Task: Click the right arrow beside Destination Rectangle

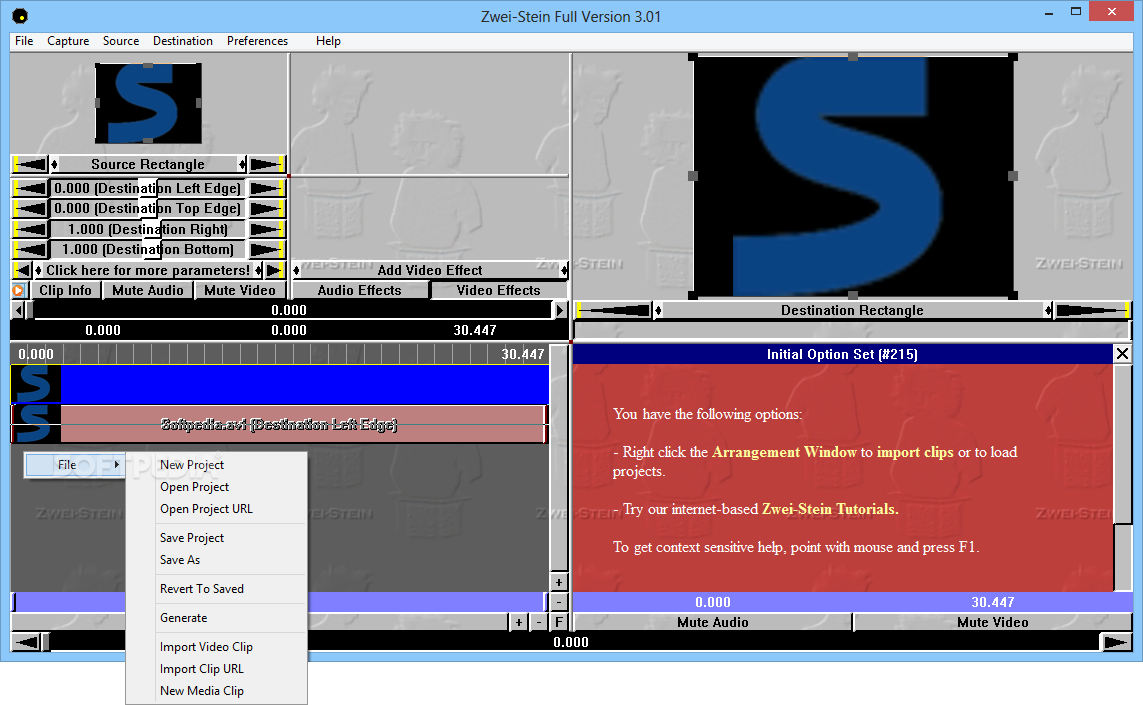Action: (1093, 311)
